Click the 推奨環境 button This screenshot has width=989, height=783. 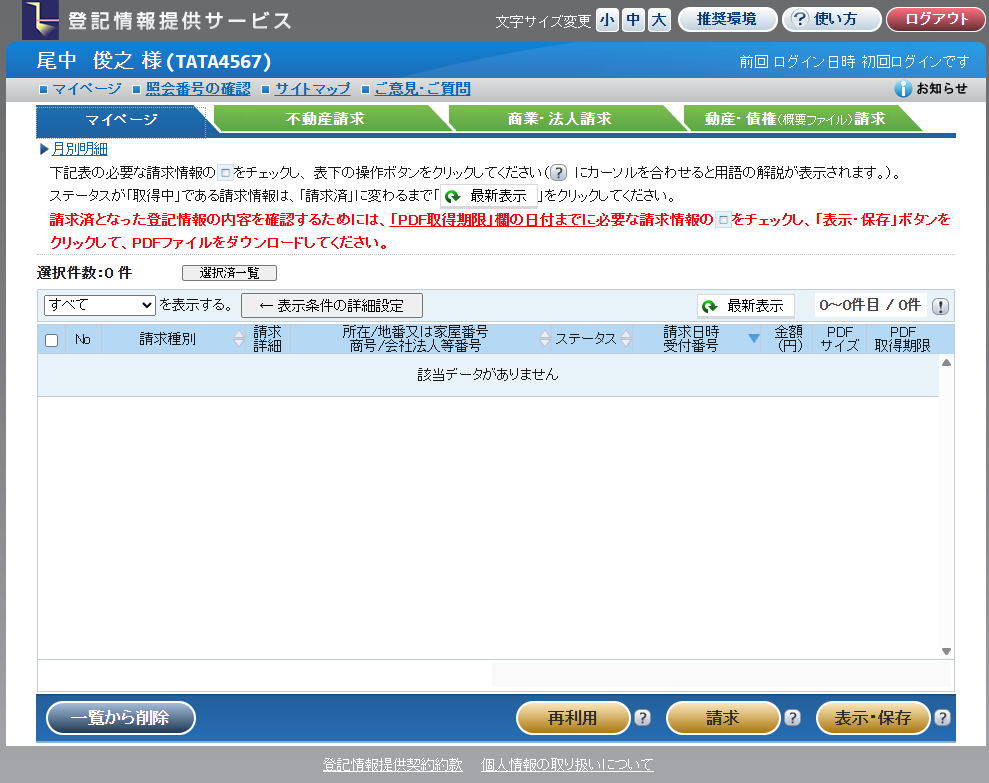point(727,20)
